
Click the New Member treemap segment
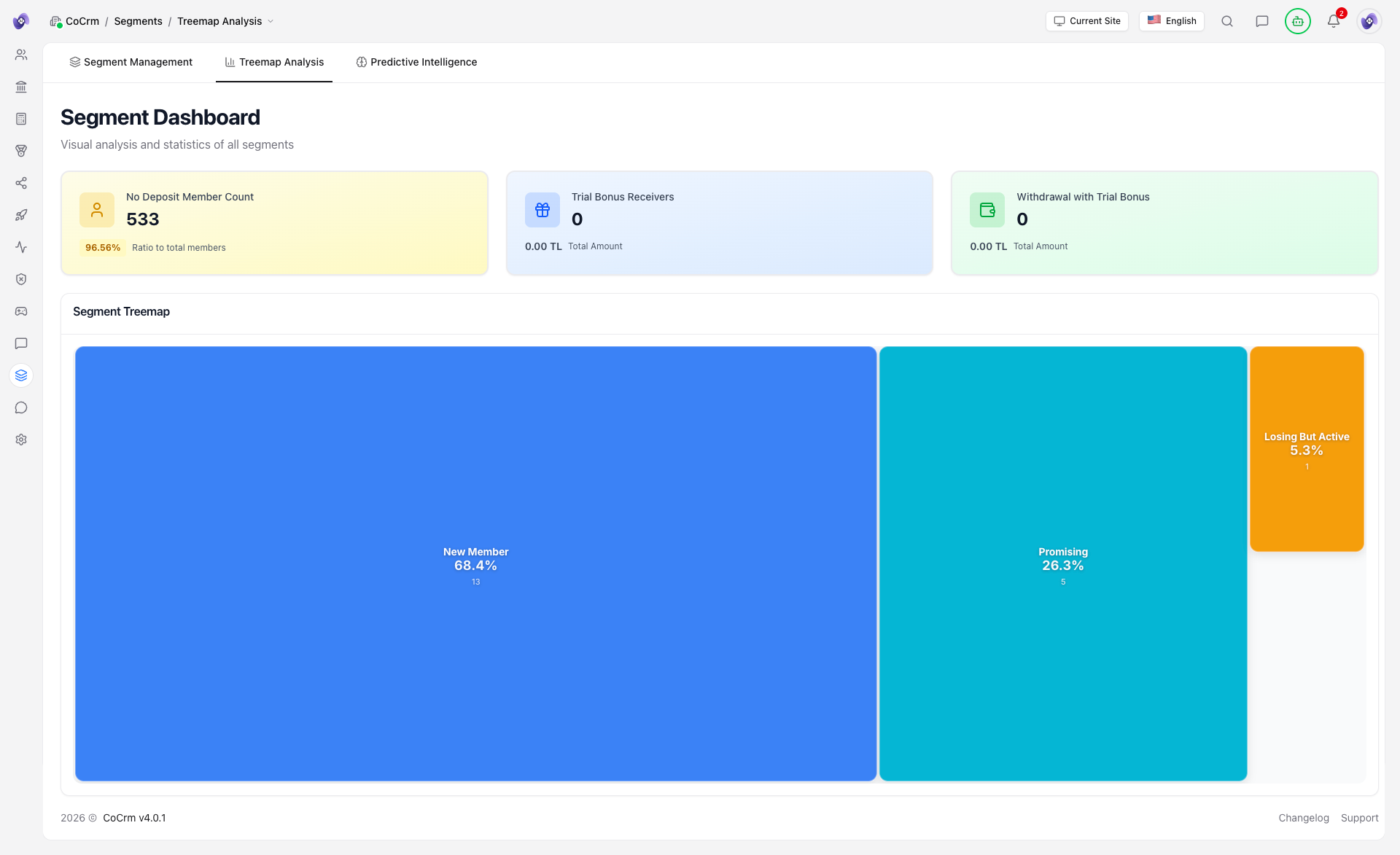coord(475,565)
